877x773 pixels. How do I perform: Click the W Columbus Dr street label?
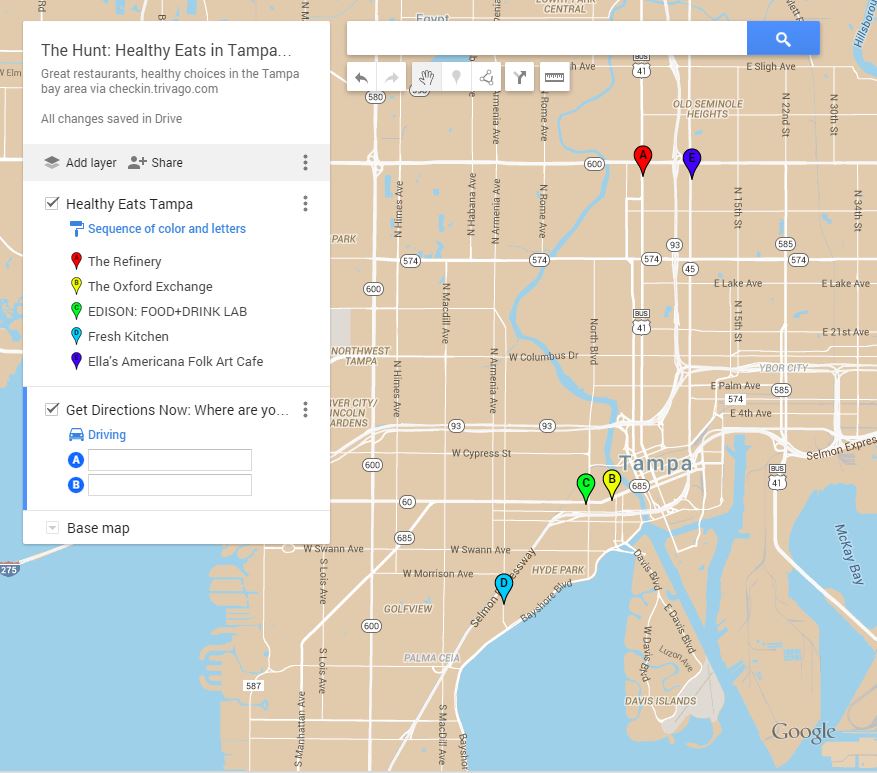[544, 356]
